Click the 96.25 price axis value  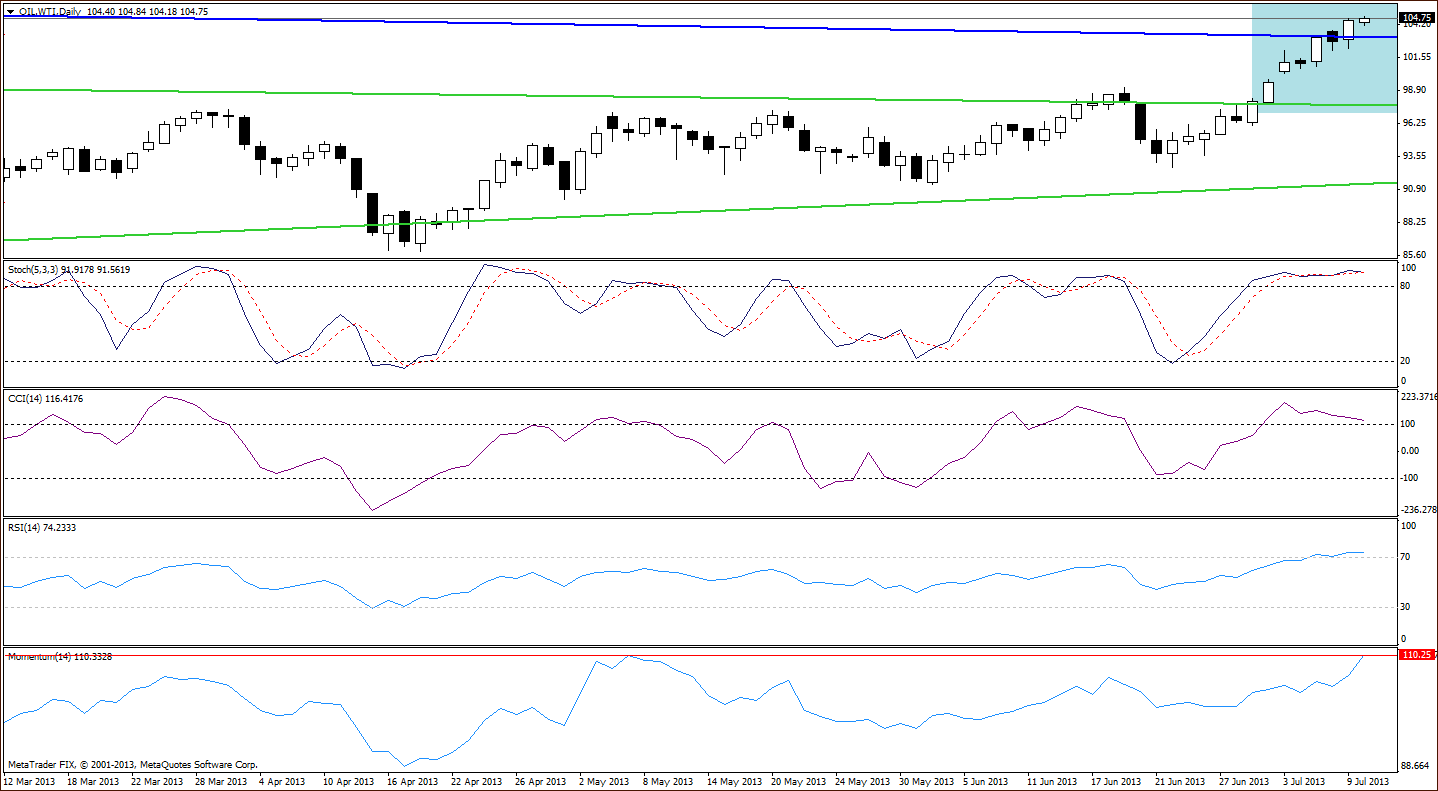(x=1416, y=123)
